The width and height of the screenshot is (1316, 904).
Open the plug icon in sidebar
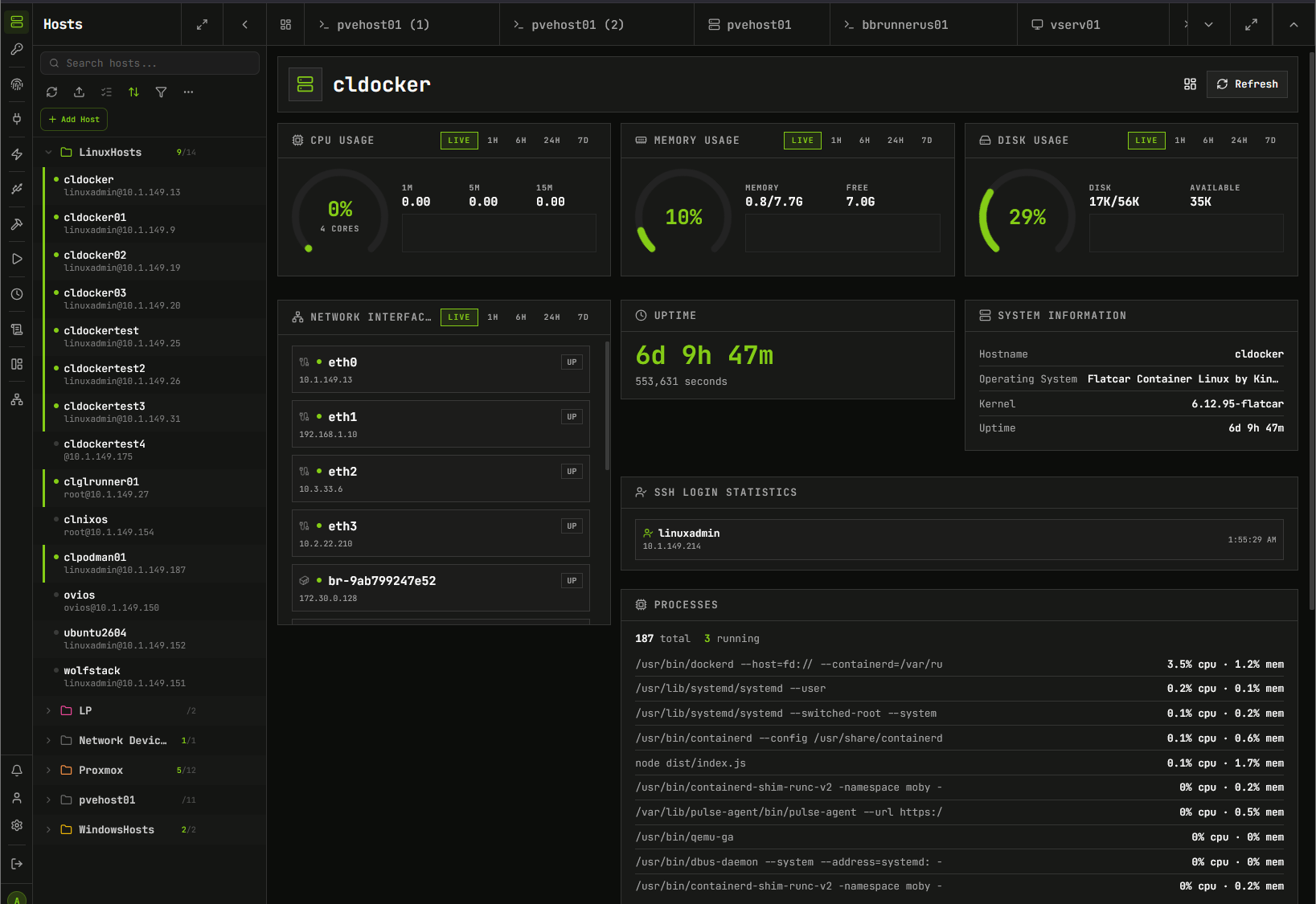pyautogui.click(x=16, y=119)
